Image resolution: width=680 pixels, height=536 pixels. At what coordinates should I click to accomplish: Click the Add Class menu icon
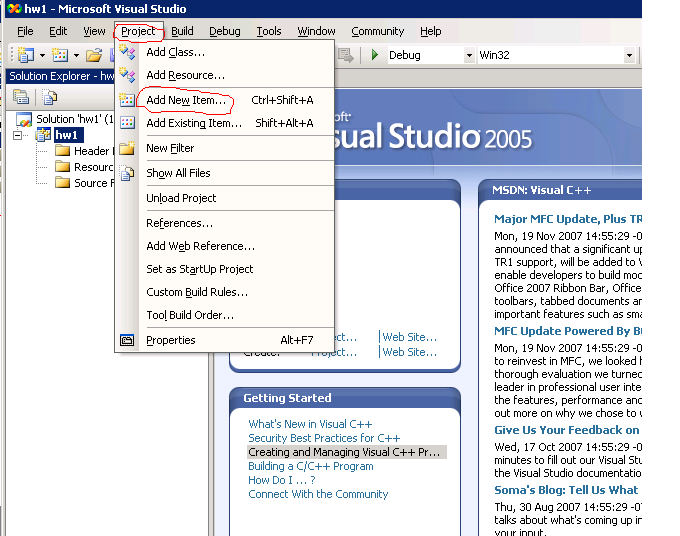(x=127, y=52)
